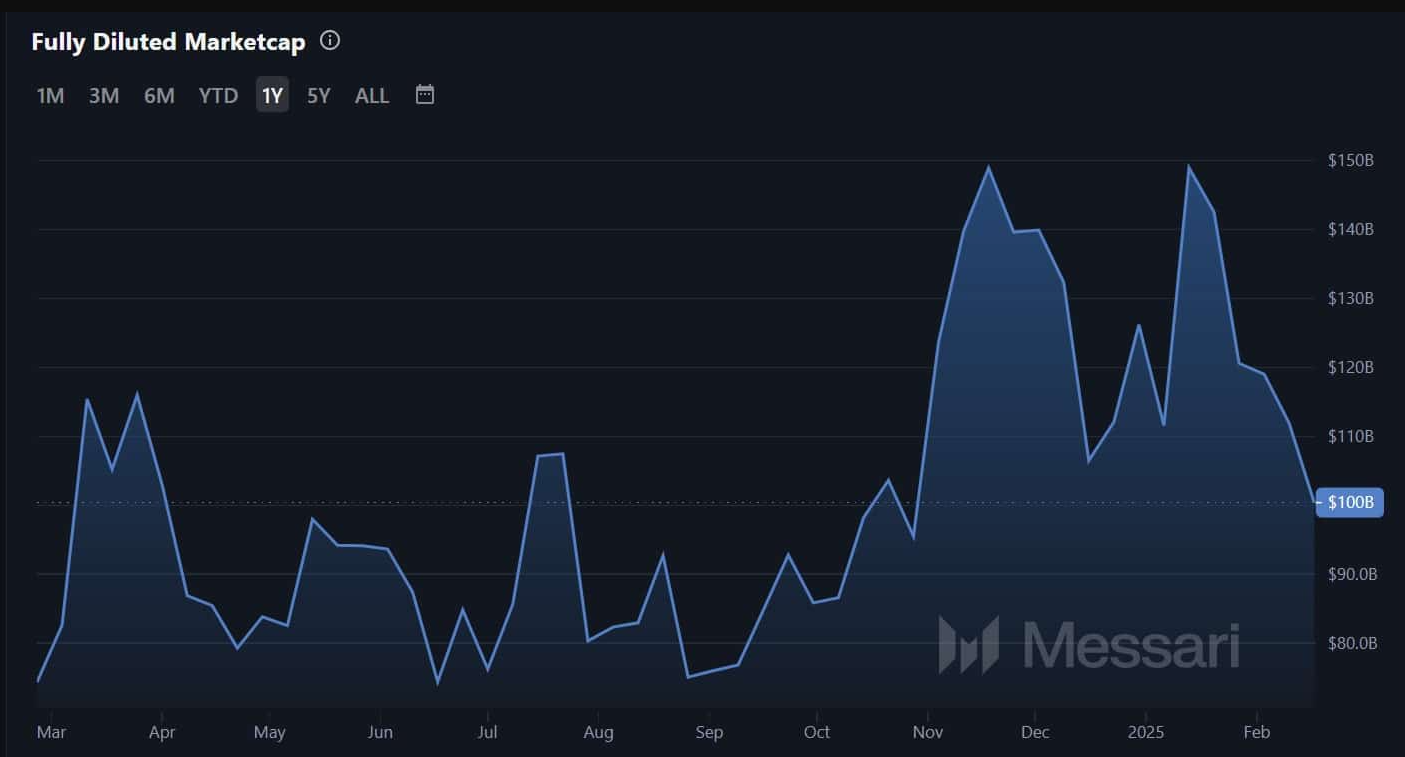Screen dimensions: 1405x757
Task: Click the $150B axis label
Action: [x=1351, y=160]
